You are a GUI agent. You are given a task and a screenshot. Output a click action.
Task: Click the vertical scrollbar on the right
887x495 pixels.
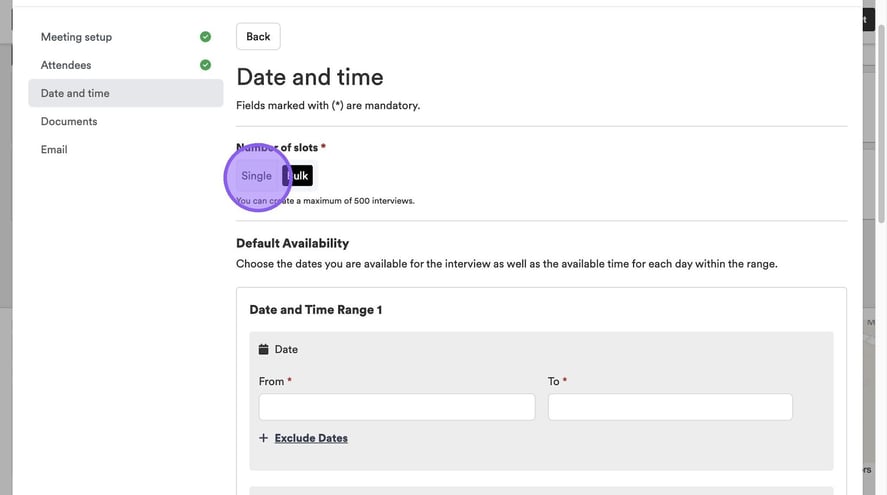coord(881,120)
